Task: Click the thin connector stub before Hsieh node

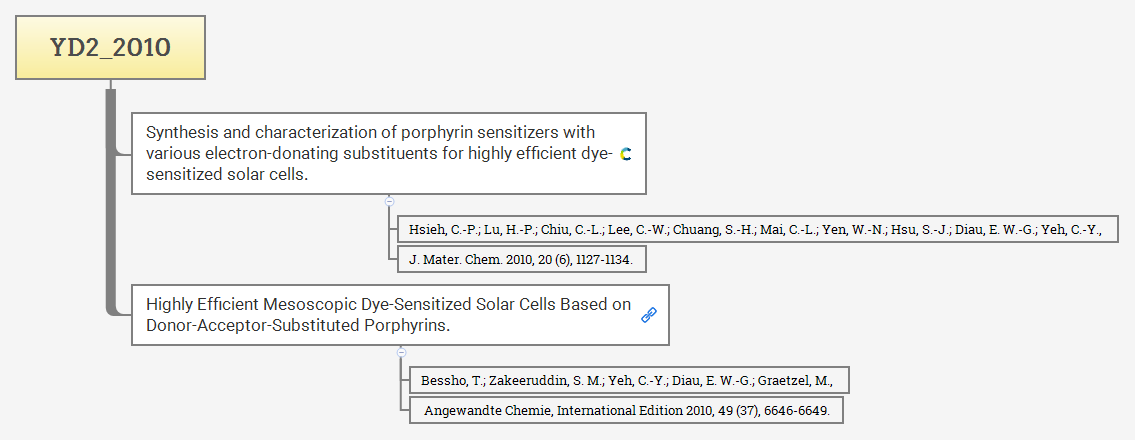Action: (x=392, y=230)
